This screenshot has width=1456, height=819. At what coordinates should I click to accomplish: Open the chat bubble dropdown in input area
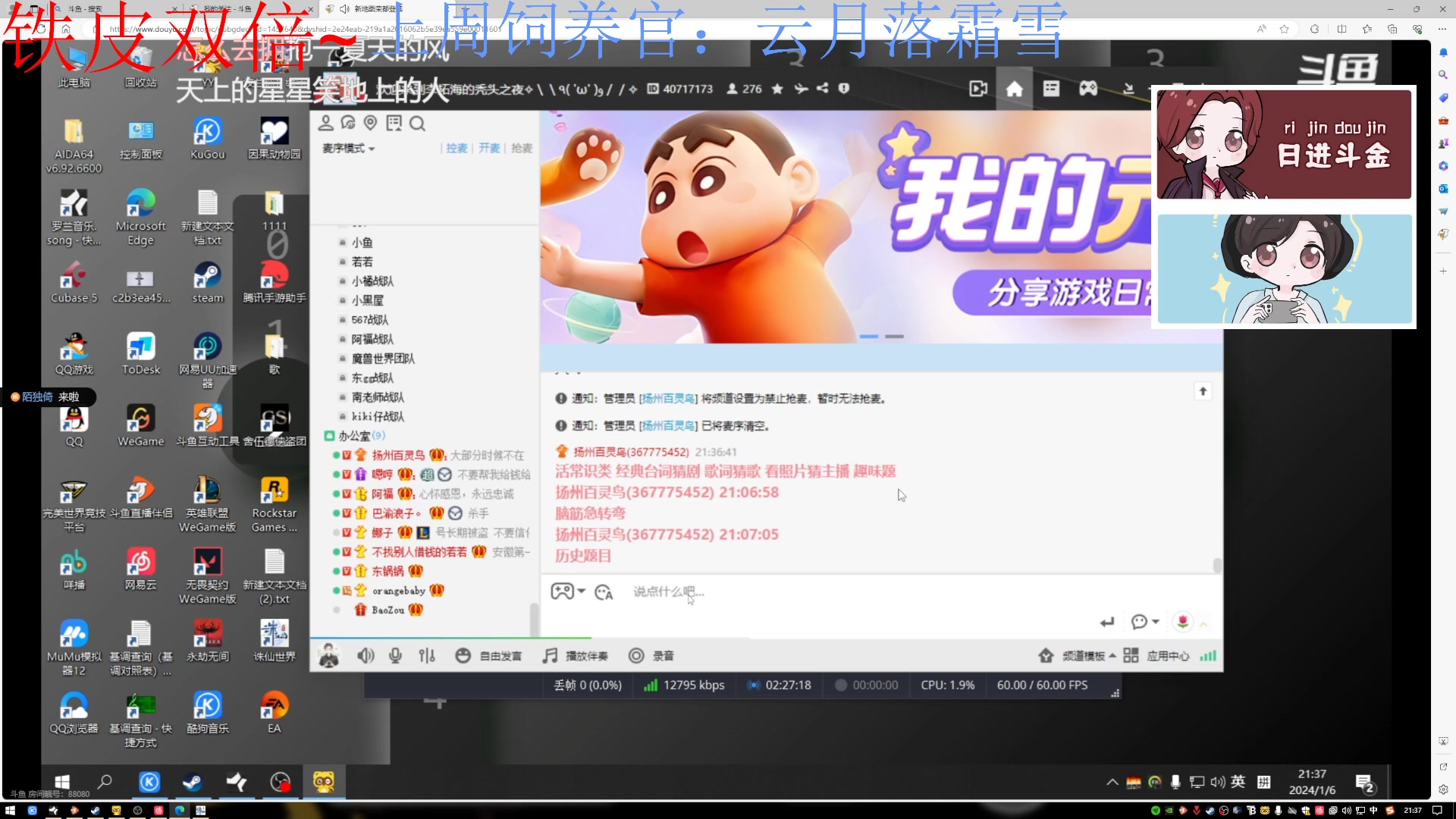pyautogui.click(x=1145, y=622)
